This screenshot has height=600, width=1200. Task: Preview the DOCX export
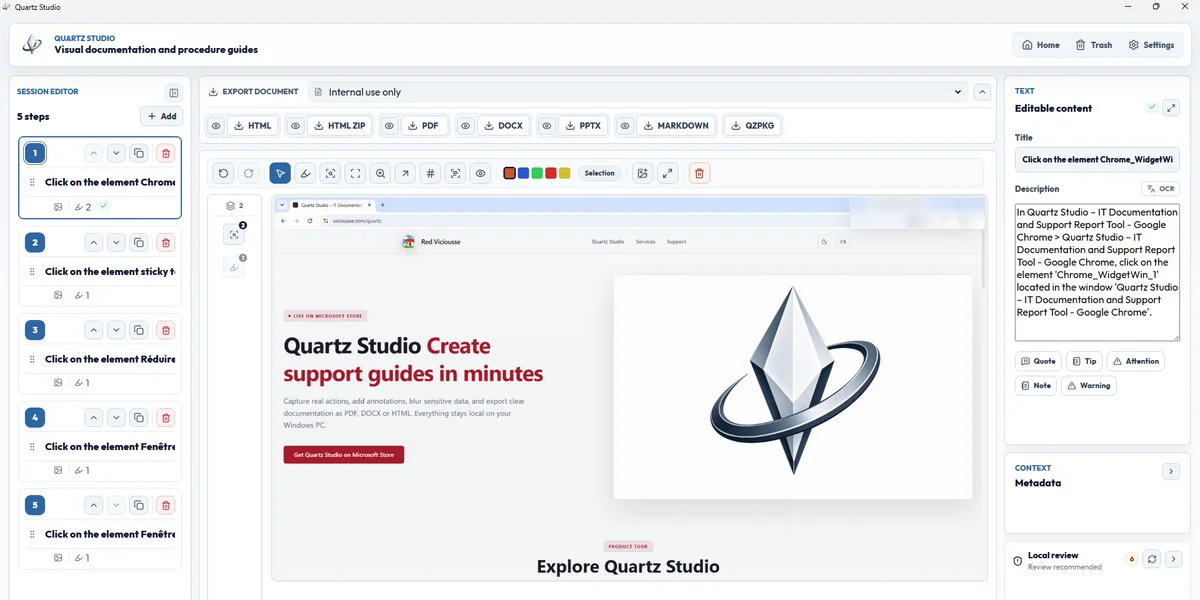pos(465,126)
